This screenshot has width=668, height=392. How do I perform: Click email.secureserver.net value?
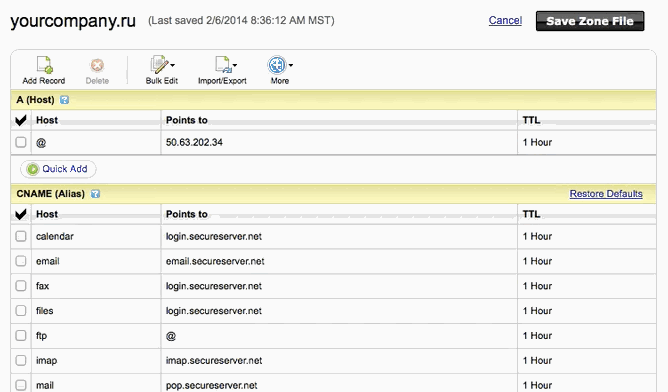click(x=215, y=261)
